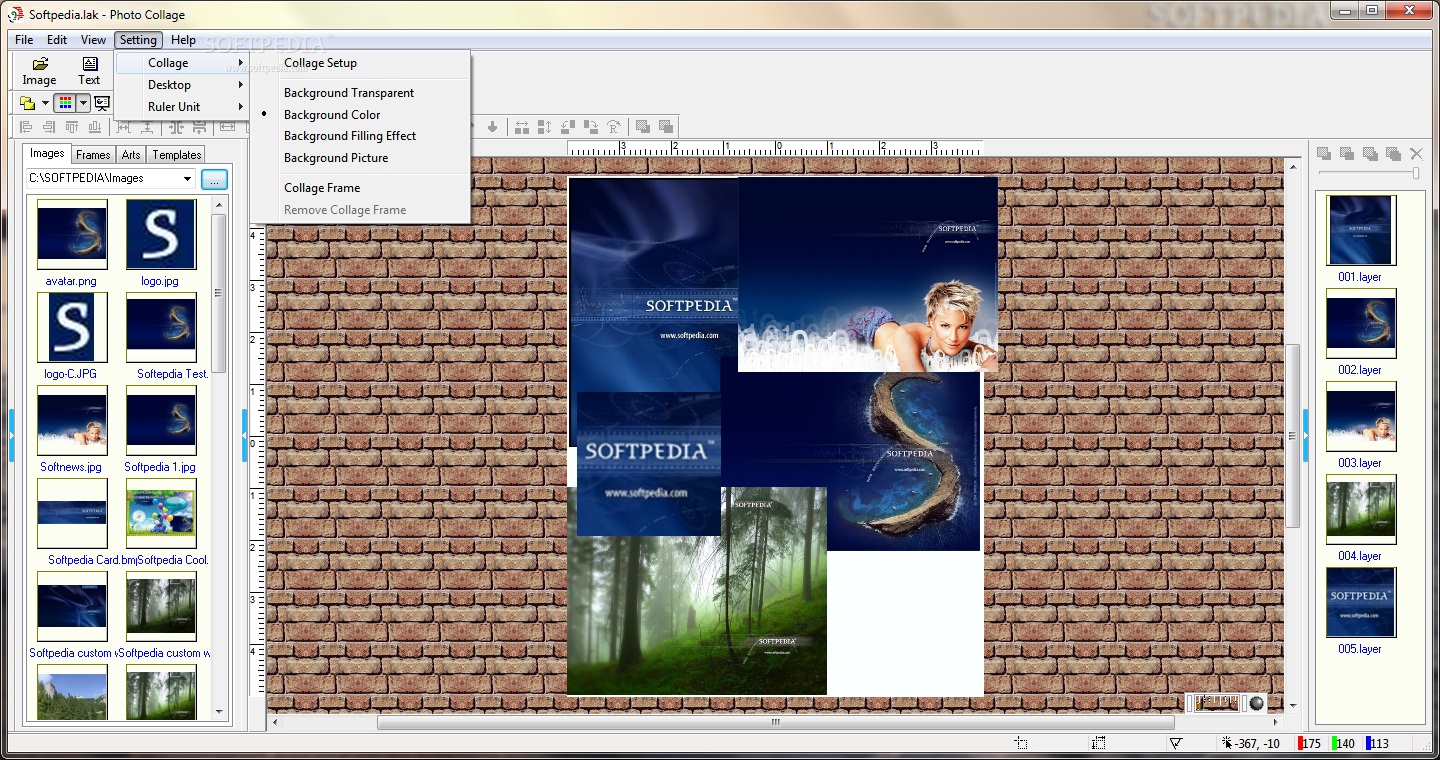Select the 003.layer thumbnail
Viewport: 1440px width, 760px height.
(x=1361, y=416)
